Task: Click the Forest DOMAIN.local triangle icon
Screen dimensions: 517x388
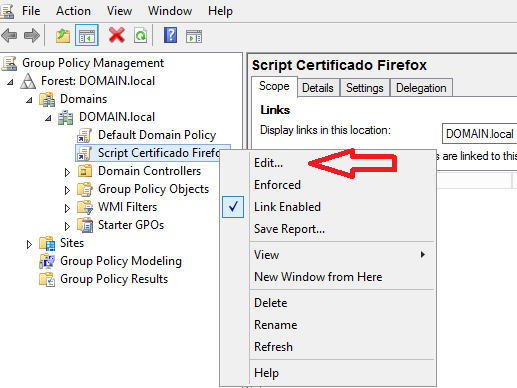Action: [x=28, y=81]
